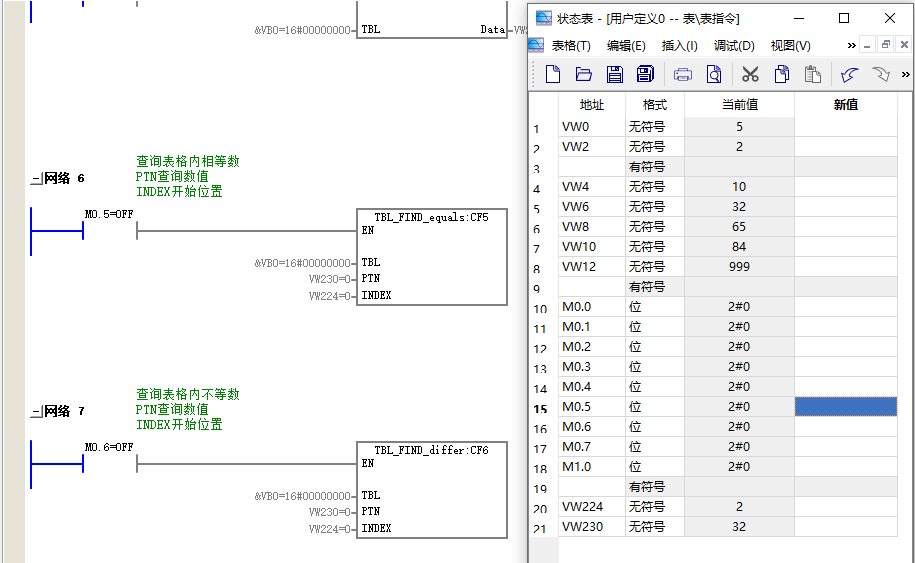Viewport: 915px width, 563px height.
Task: Click the M0.6=OFF contact in network 7
Action: click(x=110, y=464)
